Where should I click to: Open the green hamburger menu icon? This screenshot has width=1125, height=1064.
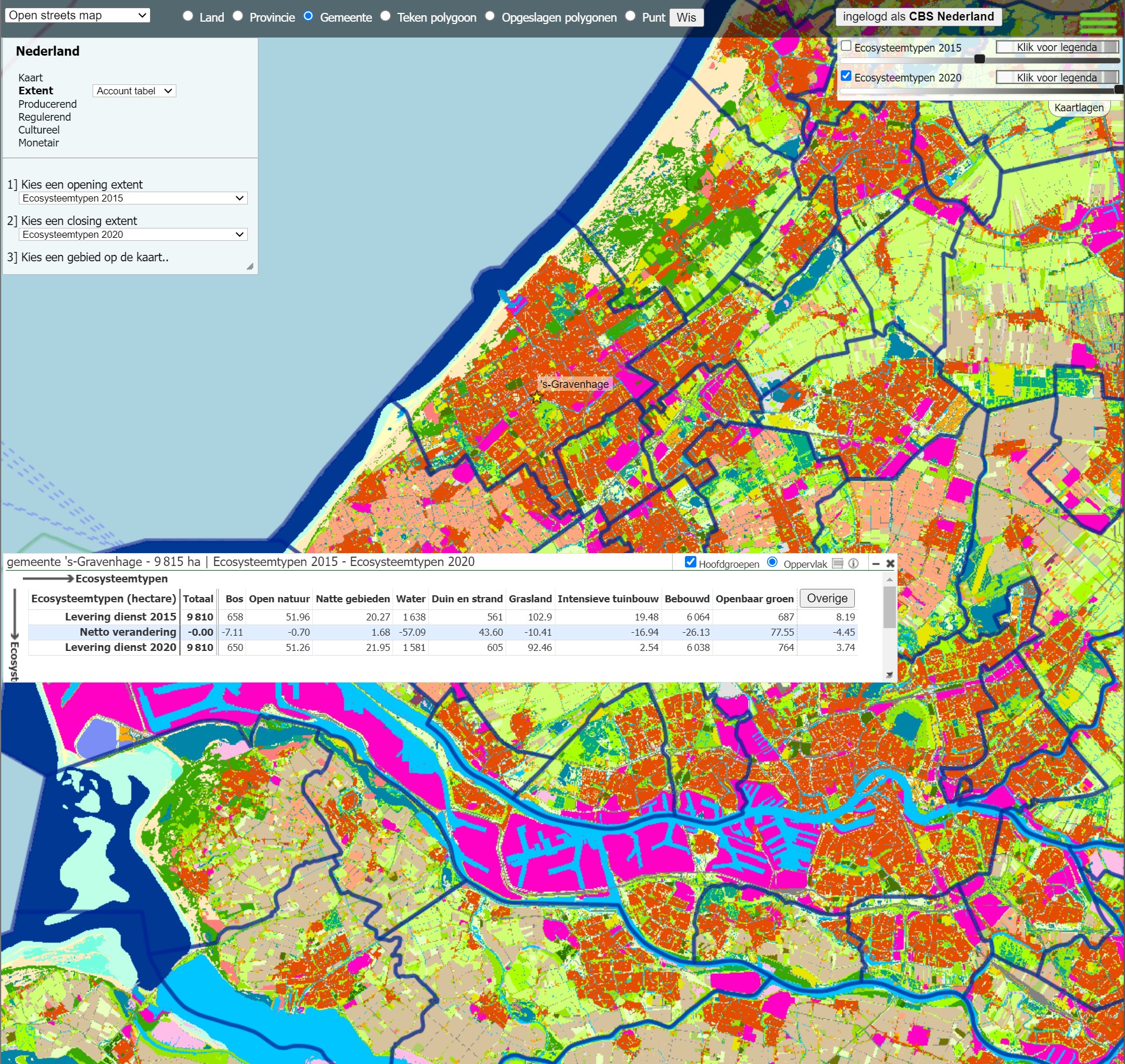1097,23
